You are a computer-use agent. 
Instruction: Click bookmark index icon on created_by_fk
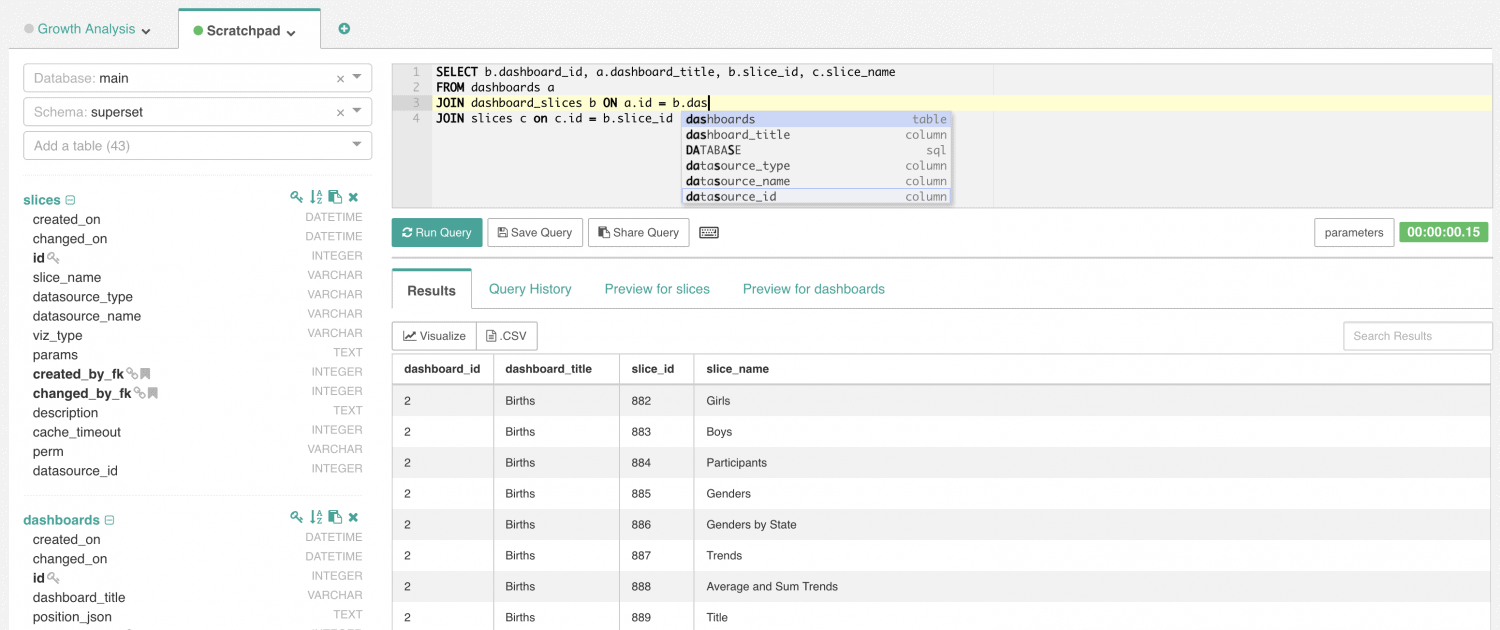click(x=145, y=374)
